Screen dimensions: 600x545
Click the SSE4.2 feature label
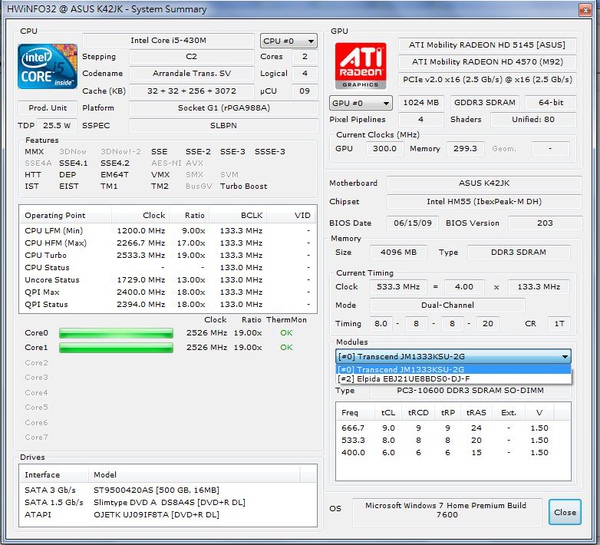click(x=115, y=163)
